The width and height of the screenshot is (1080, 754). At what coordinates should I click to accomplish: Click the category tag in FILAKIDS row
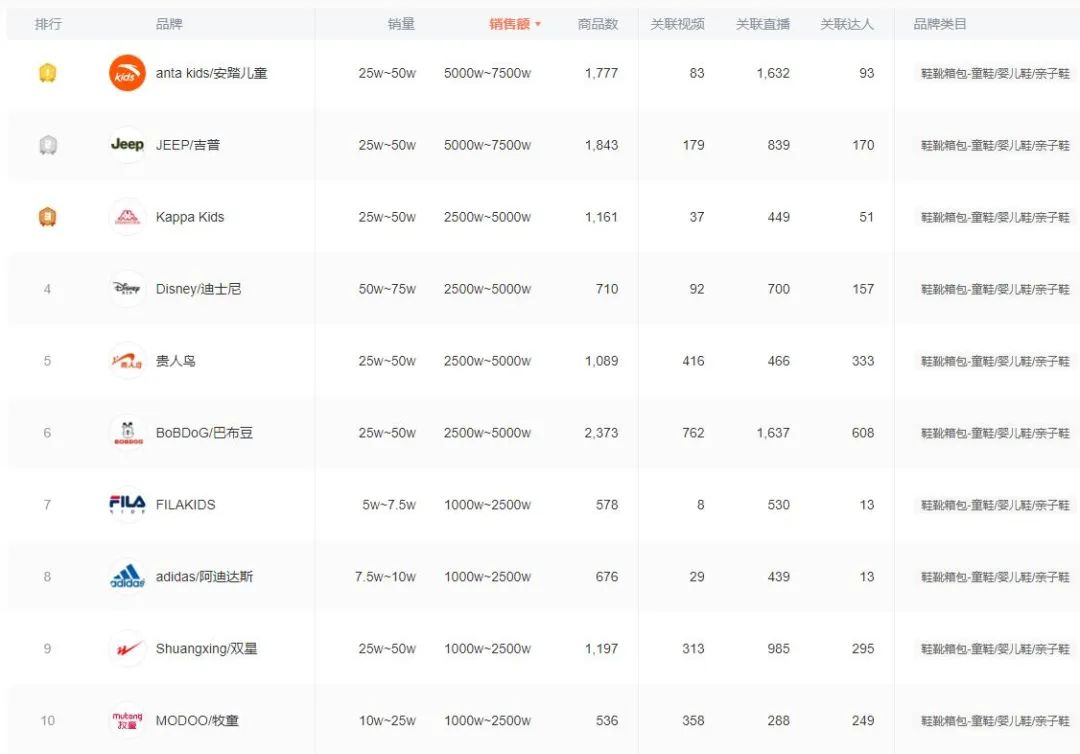click(x=995, y=505)
